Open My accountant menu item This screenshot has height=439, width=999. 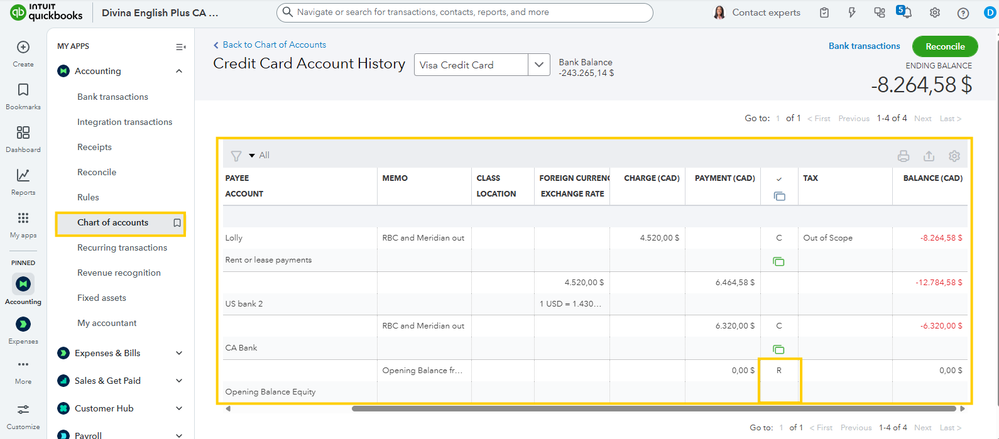pos(107,323)
